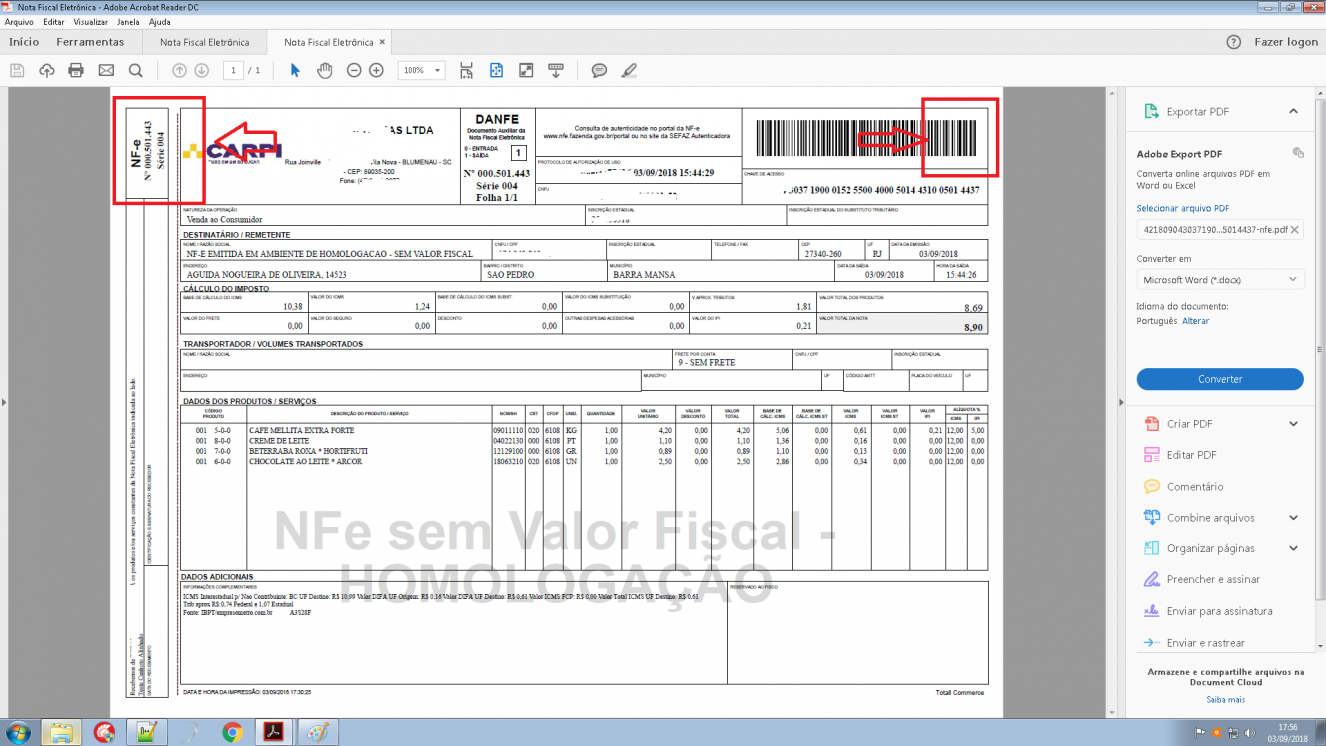This screenshot has height=746, width=1326.
Task: Open Windows Explorer from taskbar
Action: click(61, 732)
